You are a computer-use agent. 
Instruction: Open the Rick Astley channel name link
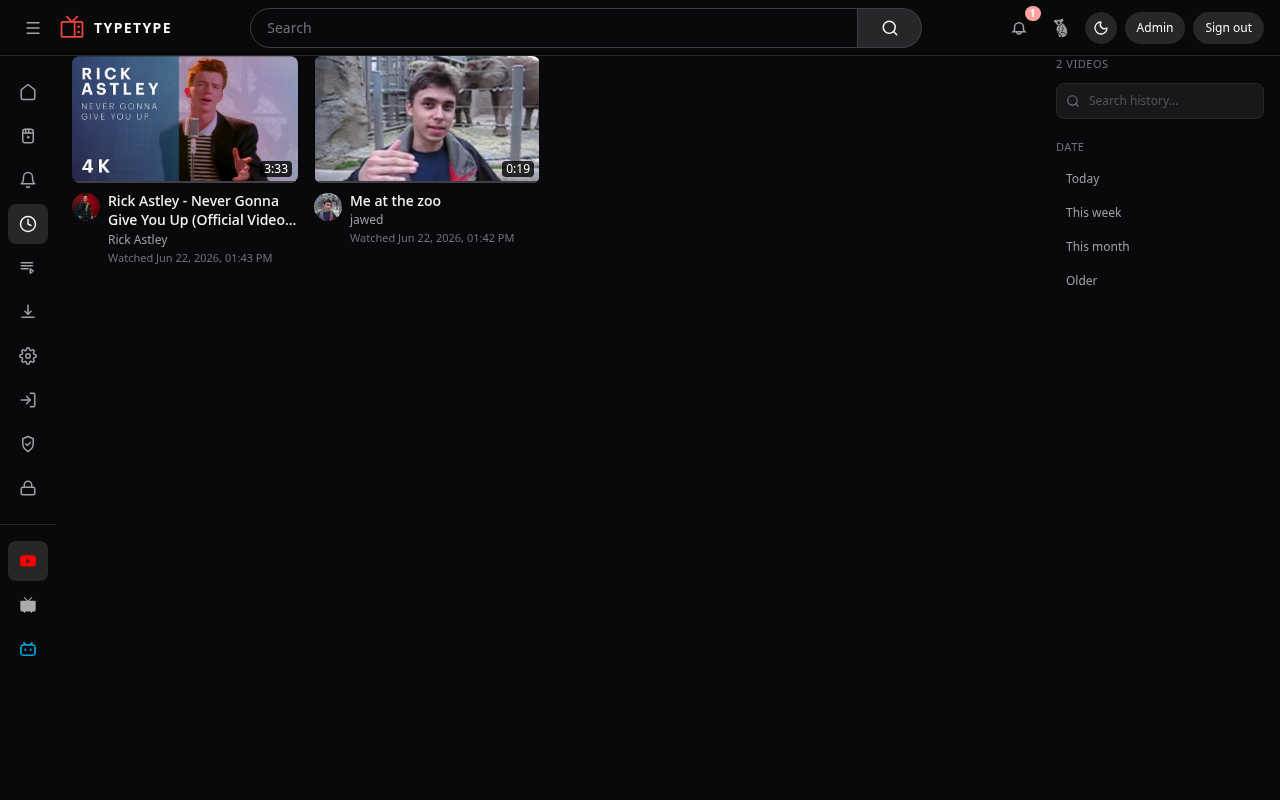[138, 240]
